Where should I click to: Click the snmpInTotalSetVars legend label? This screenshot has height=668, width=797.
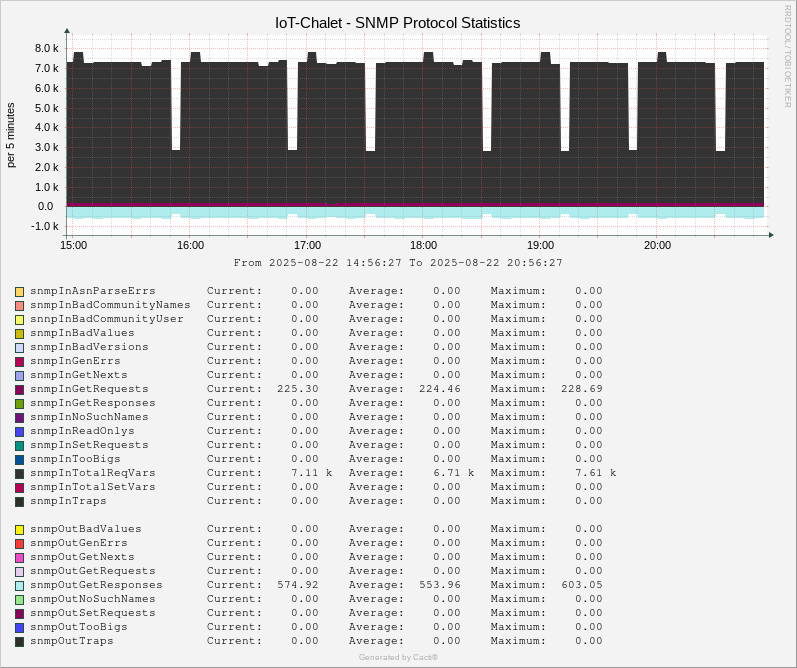93,487
